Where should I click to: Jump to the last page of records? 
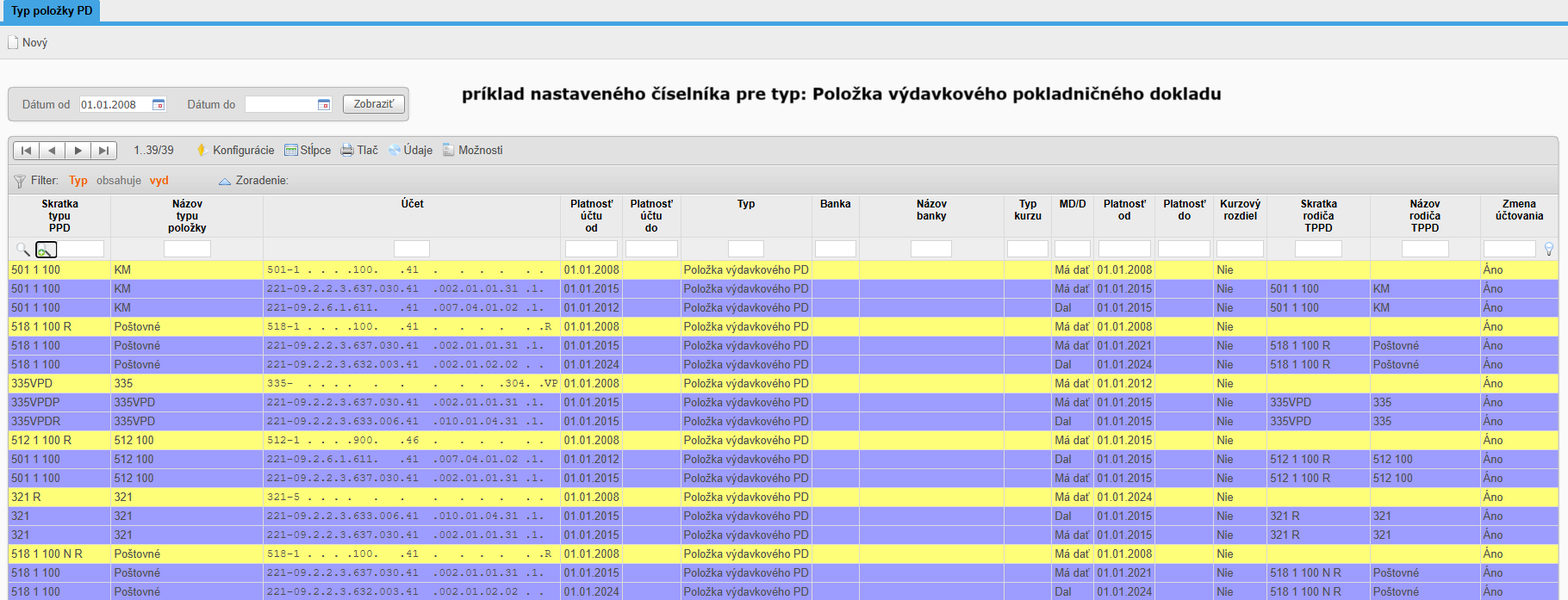pyautogui.click(x=104, y=151)
